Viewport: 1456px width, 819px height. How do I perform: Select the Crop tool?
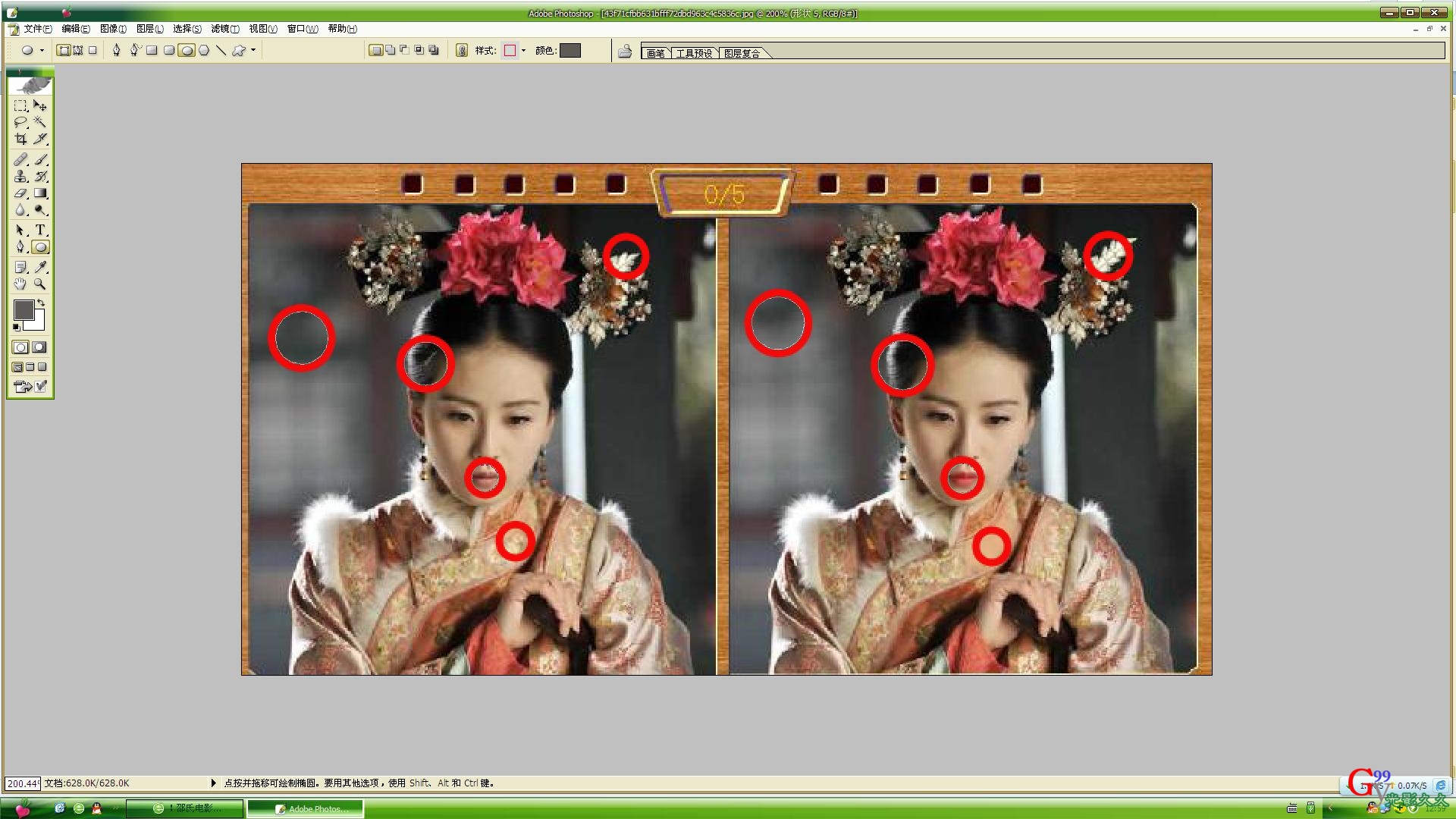tap(20, 139)
